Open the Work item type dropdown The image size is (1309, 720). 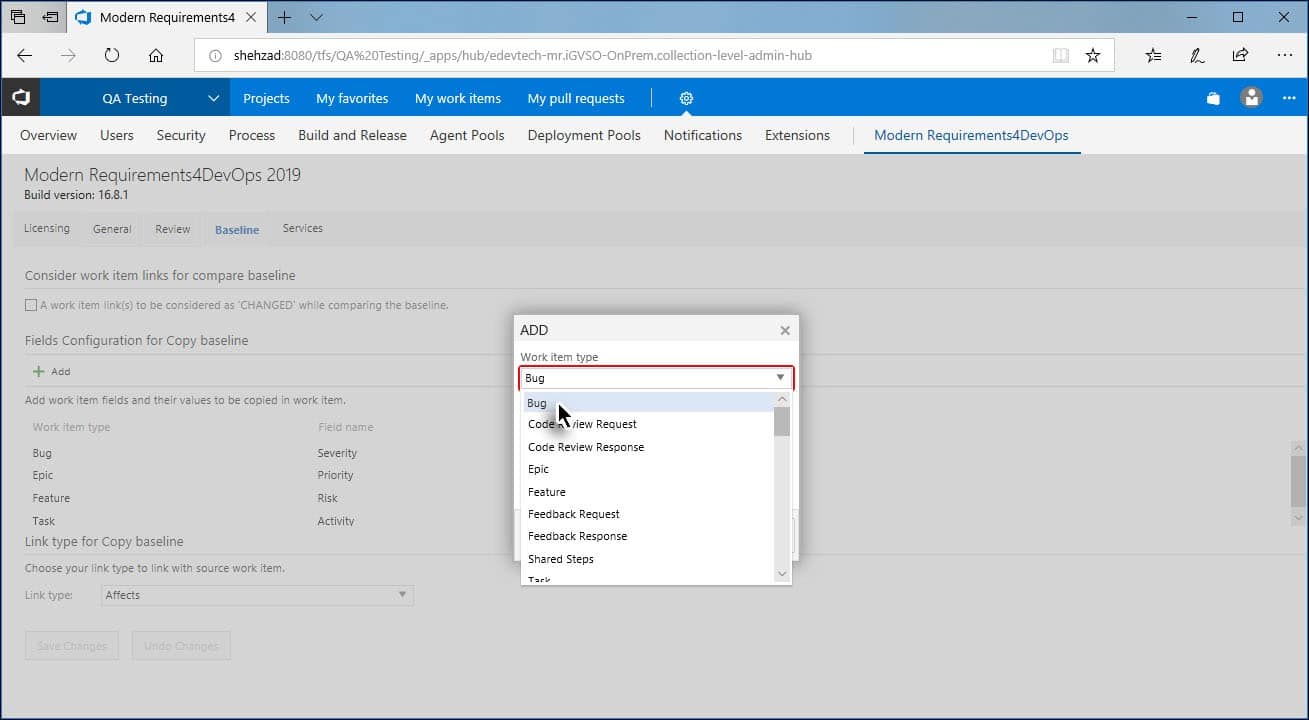pyautogui.click(x=657, y=378)
